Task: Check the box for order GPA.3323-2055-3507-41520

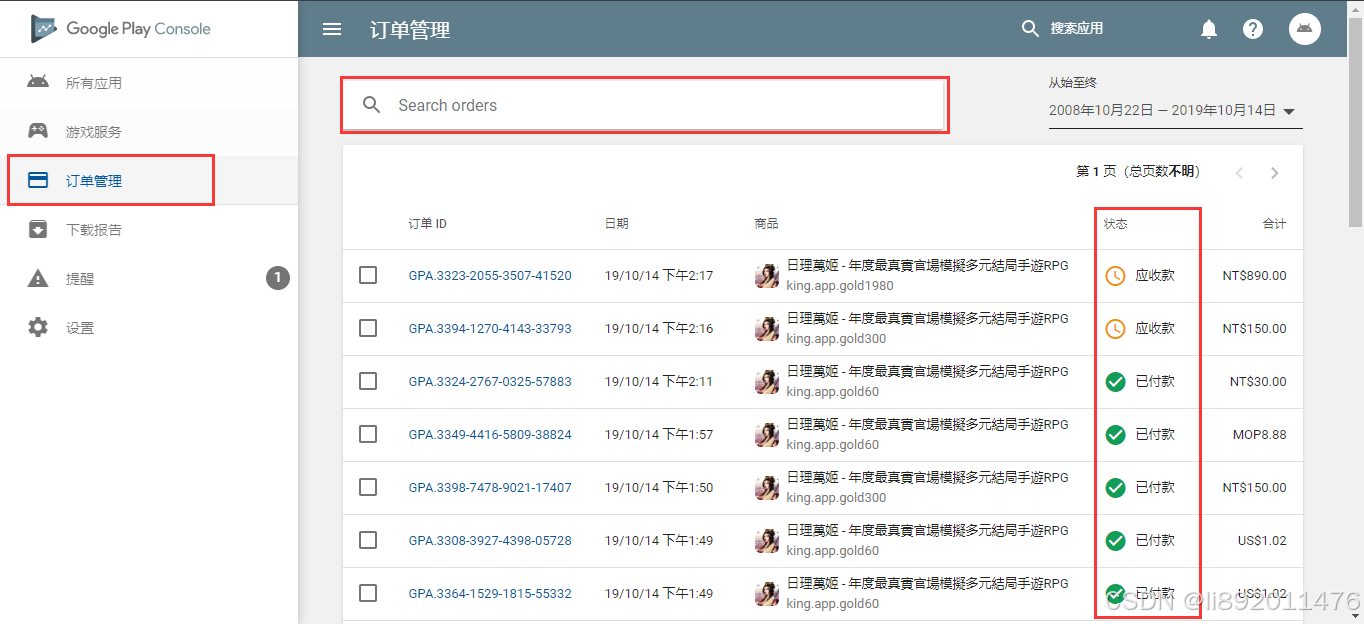Action: [x=368, y=275]
